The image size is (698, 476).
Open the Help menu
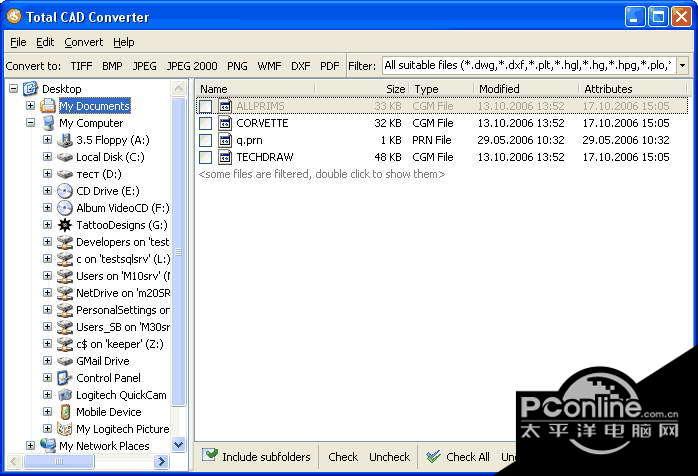tap(123, 42)
